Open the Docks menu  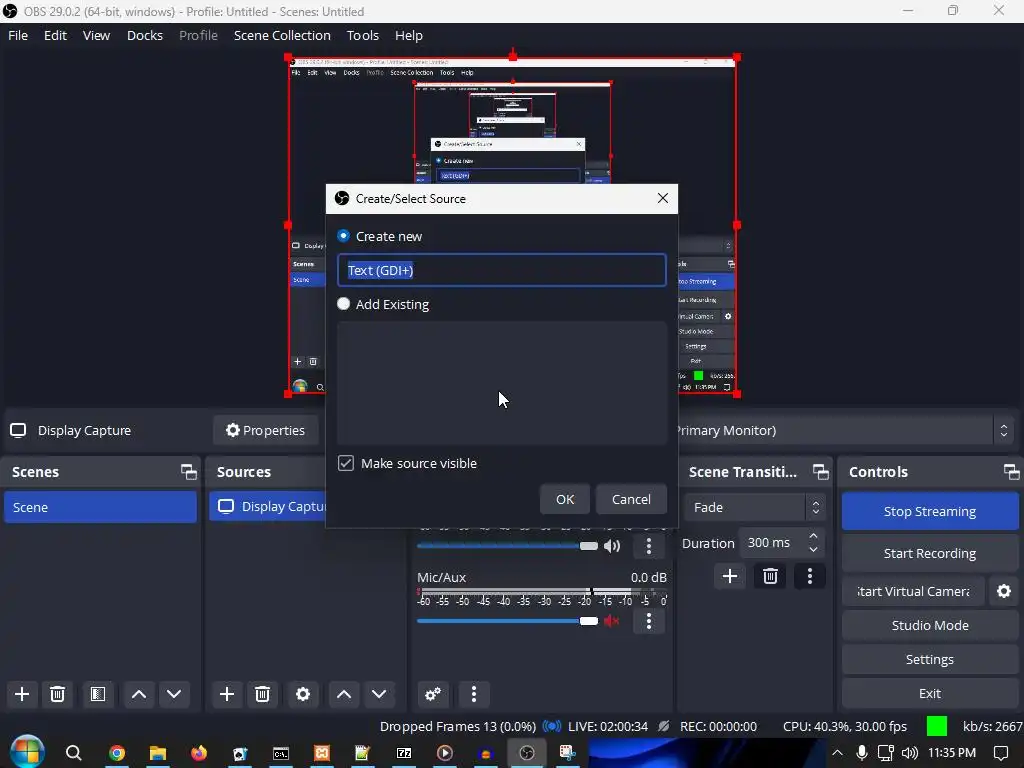(x=144, y=35)
